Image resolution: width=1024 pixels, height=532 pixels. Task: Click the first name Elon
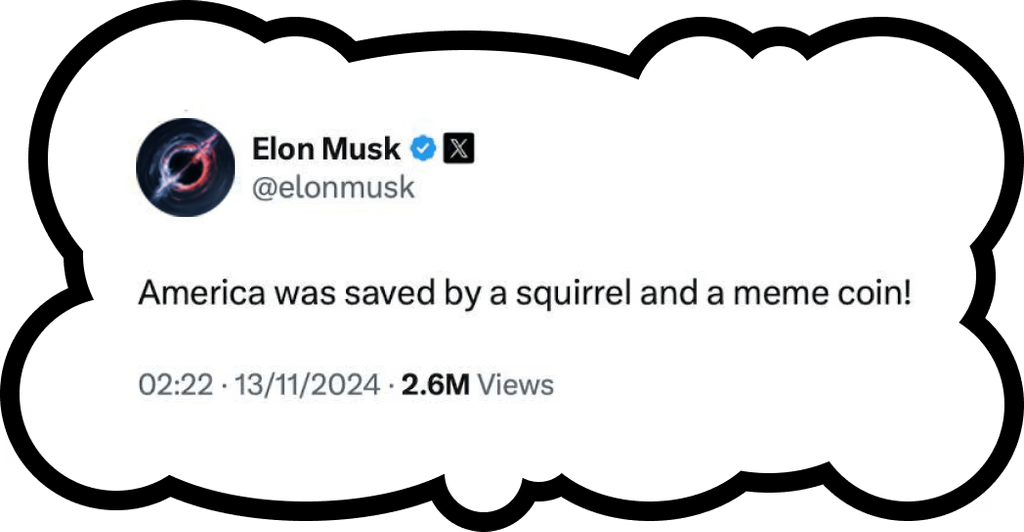coord(283,150)
